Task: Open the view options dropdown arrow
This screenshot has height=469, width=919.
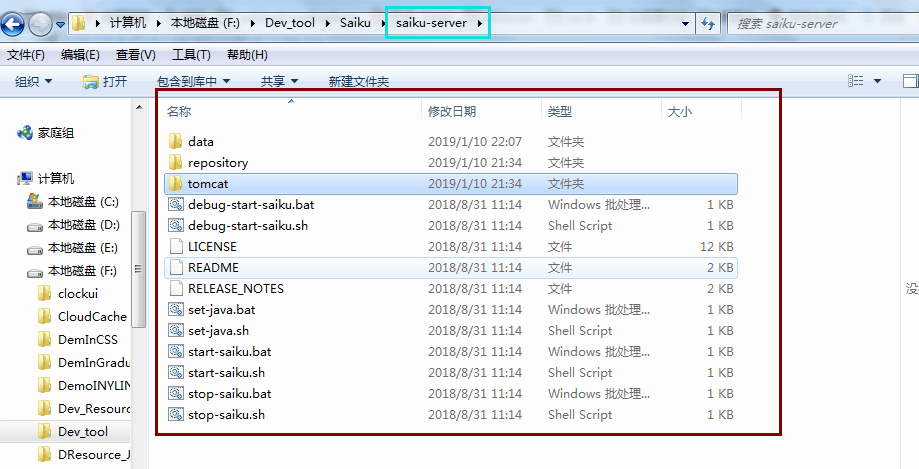Action: tap(877, 81)
